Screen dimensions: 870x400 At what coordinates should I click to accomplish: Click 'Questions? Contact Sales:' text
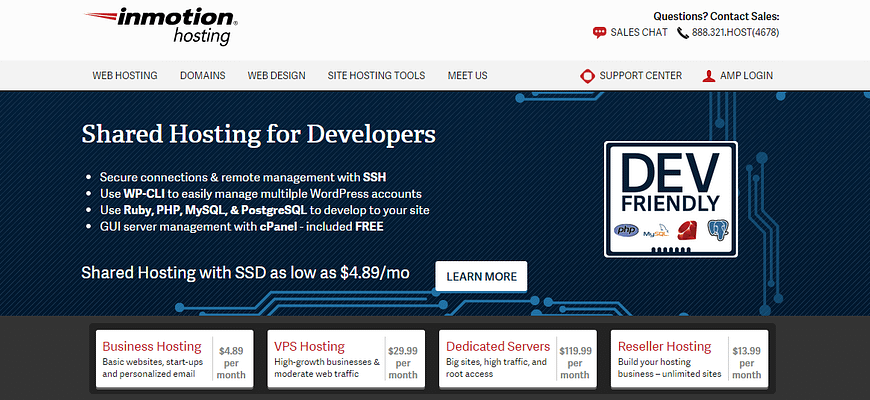click(x=716, y=16)
